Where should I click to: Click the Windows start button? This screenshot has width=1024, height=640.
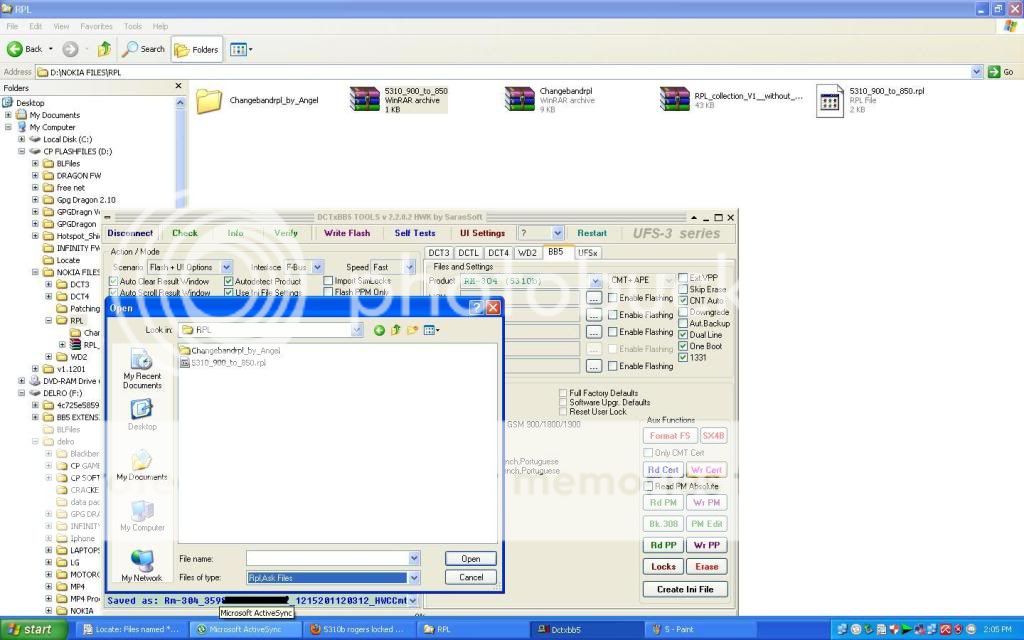33,630
